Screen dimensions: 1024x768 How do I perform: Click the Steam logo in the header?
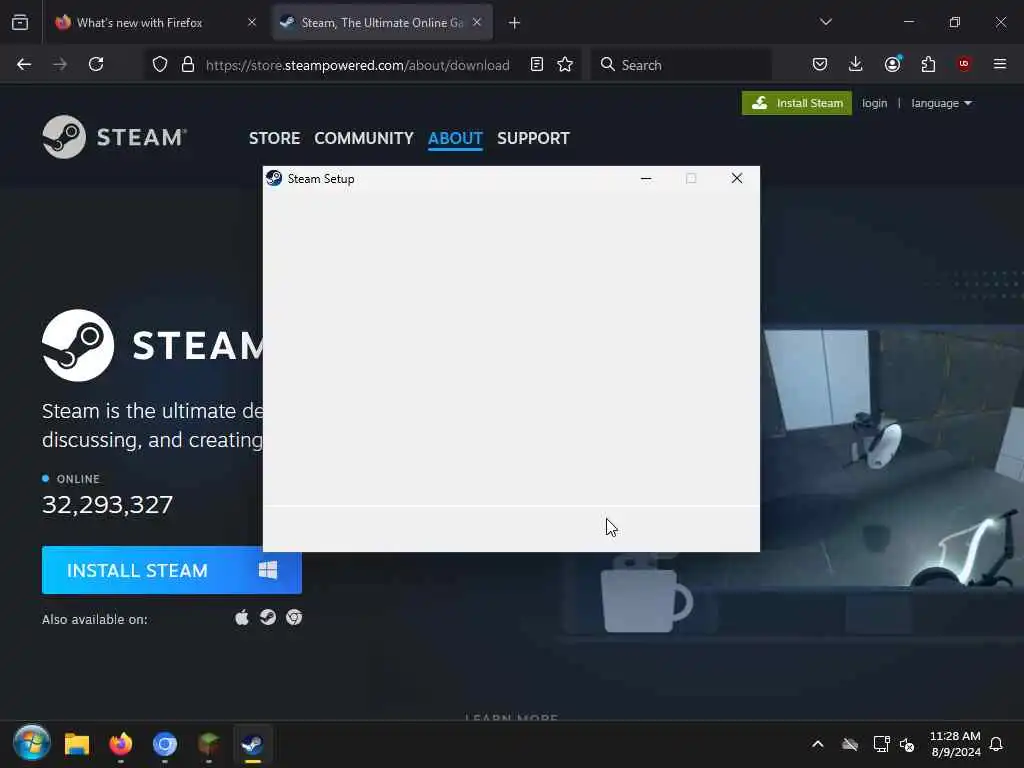click(115, 137)
